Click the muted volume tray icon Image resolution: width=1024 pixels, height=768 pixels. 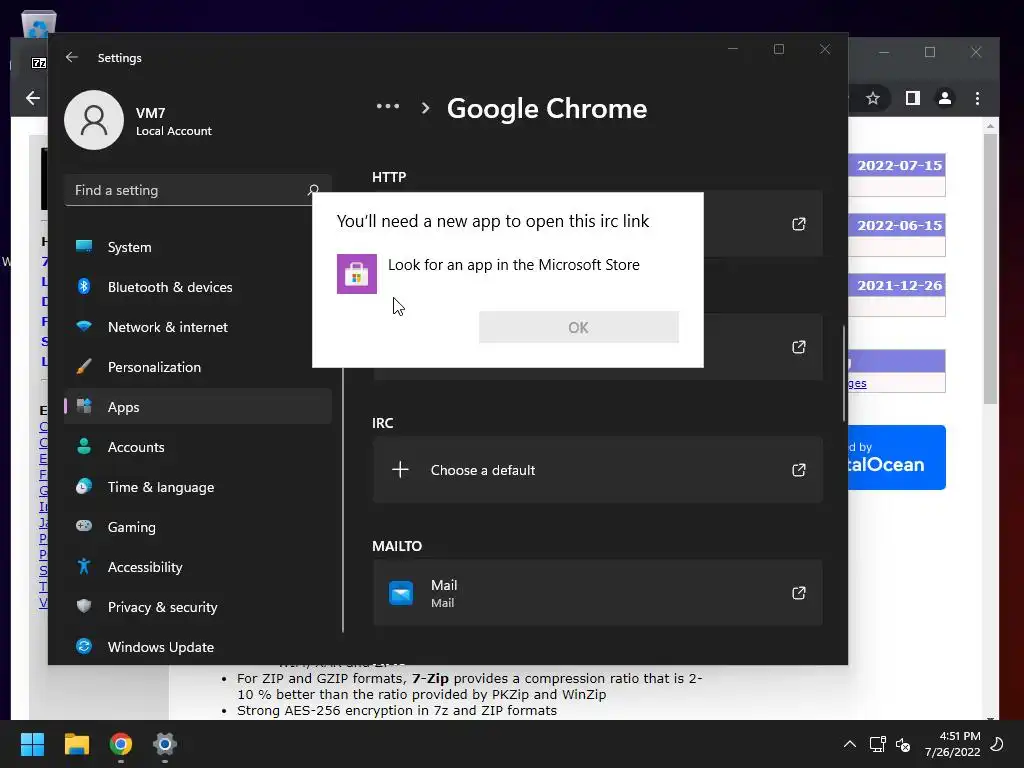903,744
